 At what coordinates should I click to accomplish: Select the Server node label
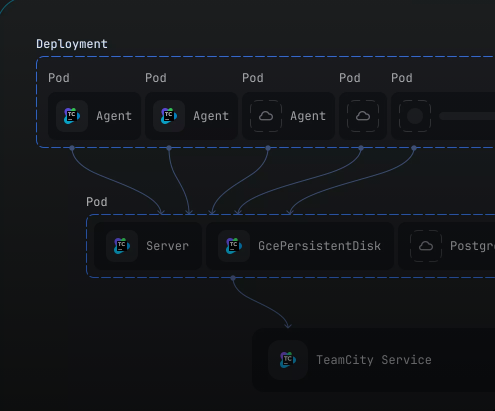(x=167, y=246)
